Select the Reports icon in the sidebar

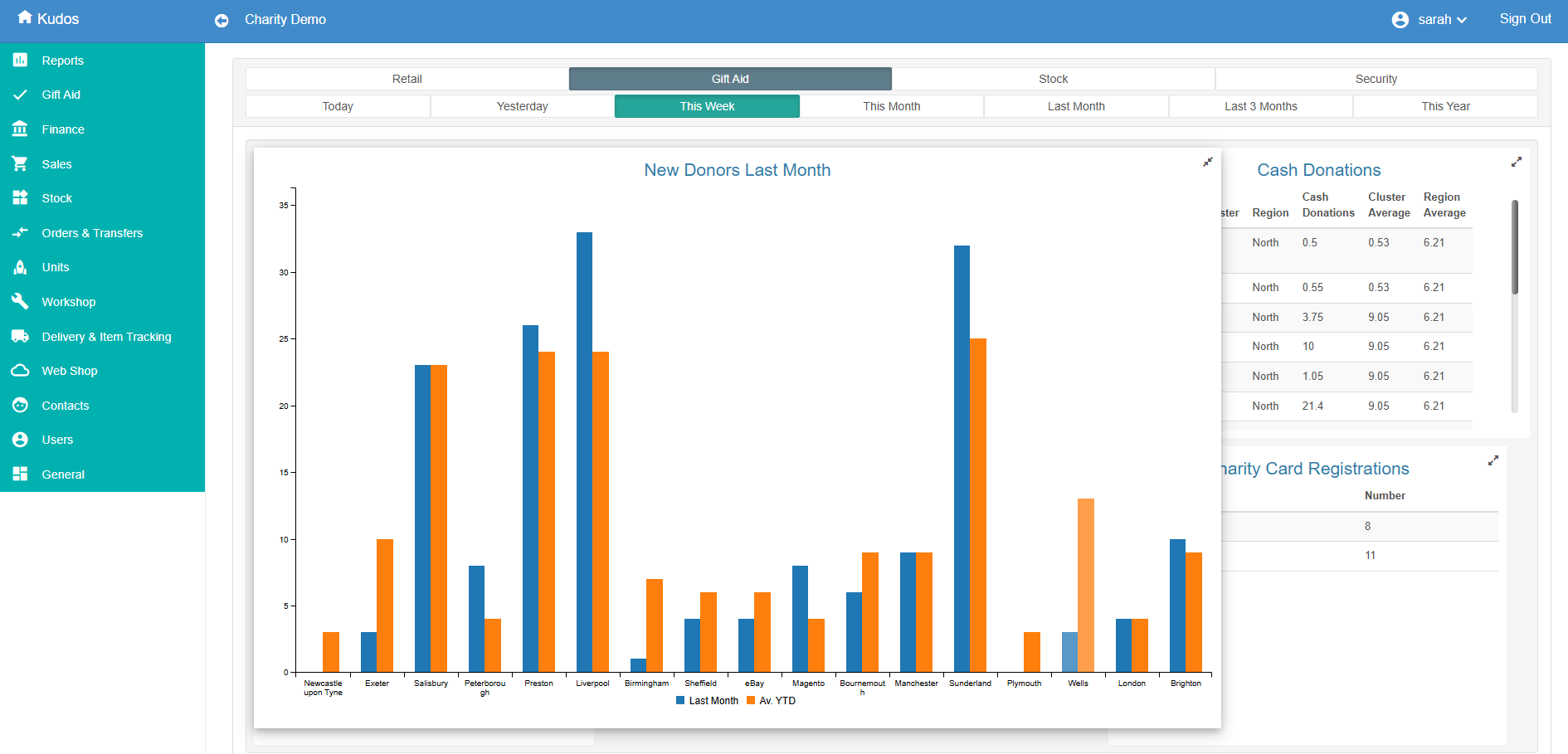[x=21, y=60]
